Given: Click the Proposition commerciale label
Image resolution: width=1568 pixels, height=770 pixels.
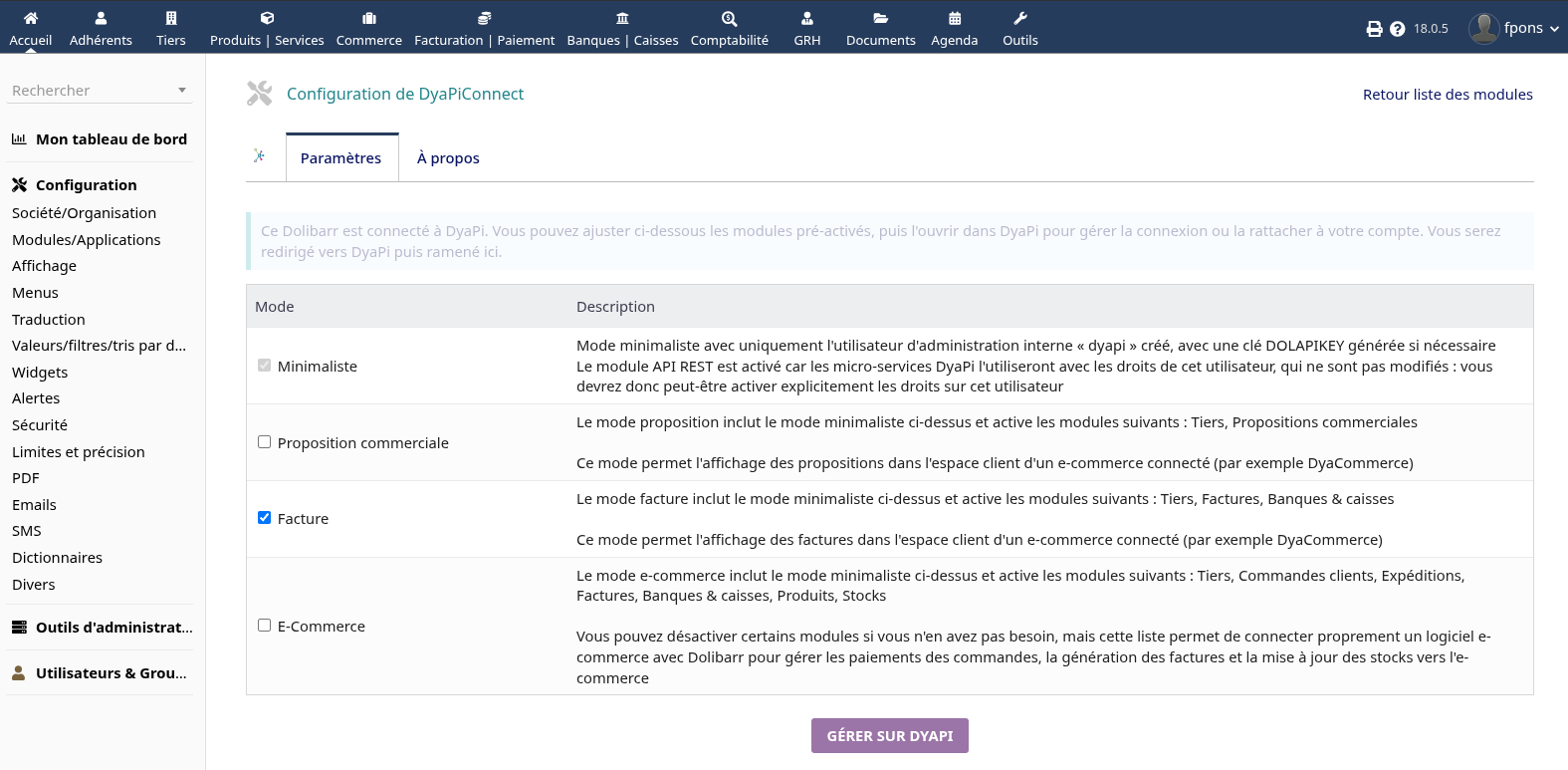Looking at the screenshot, I should tap(363, 443).
